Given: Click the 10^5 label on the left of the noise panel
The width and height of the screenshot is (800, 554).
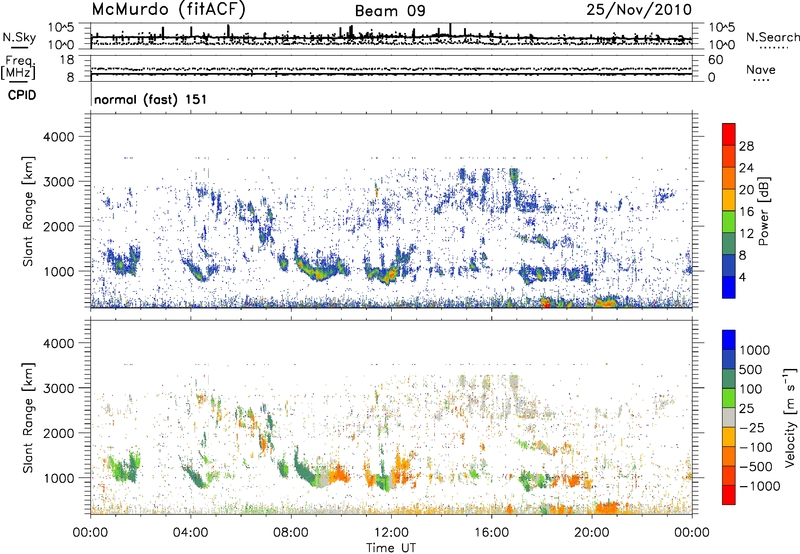Looking at the screenshot, I should tap(61, 27).
